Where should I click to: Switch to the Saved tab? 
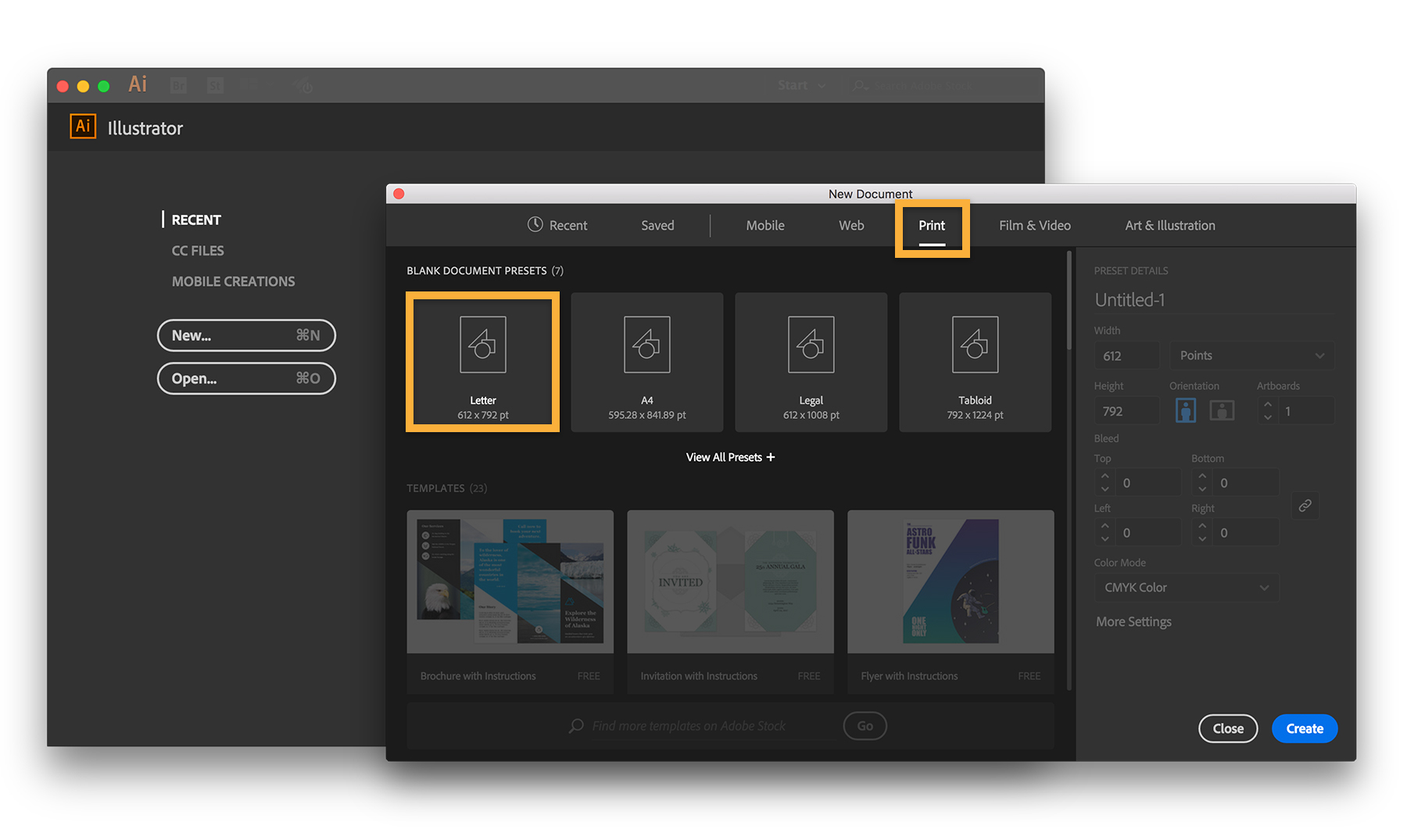(x=657, y=225)
